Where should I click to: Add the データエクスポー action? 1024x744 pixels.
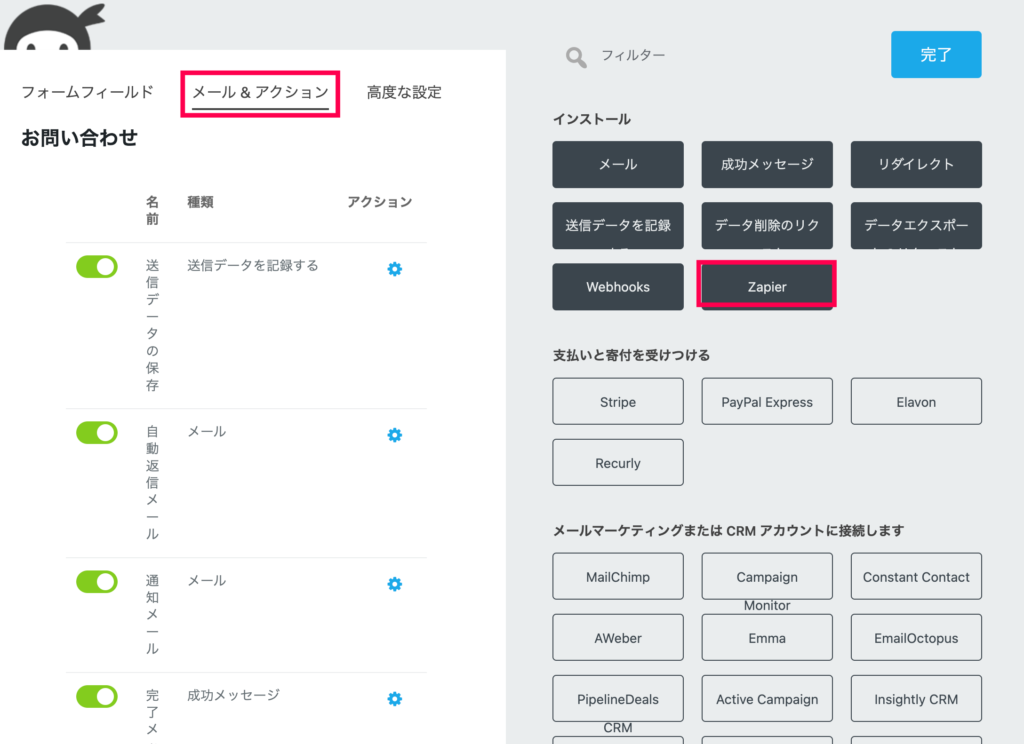point(916,225)
